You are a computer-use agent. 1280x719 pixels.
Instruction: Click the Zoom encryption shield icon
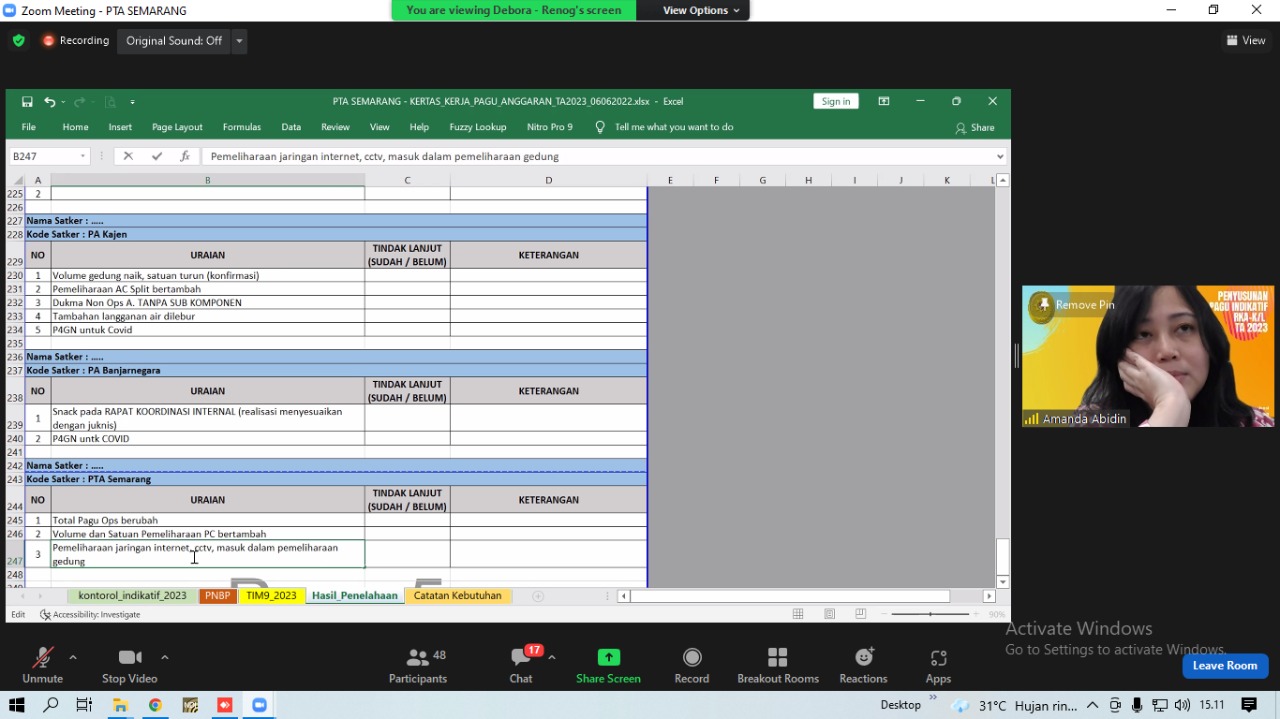coord(19,41)
